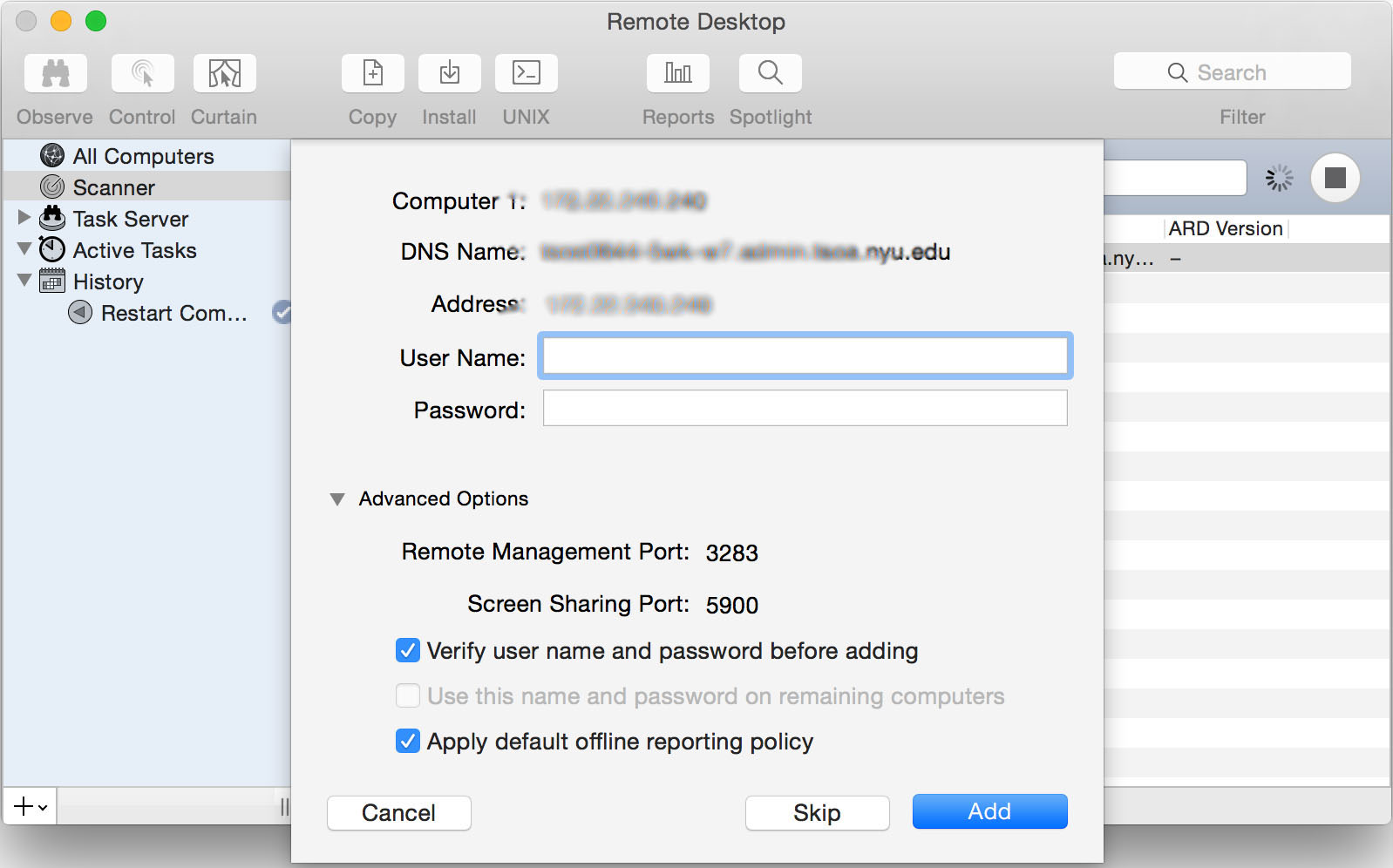Uncheck Verify user name and password
The image size is (1393, 868).
click(x=407, y=651)
